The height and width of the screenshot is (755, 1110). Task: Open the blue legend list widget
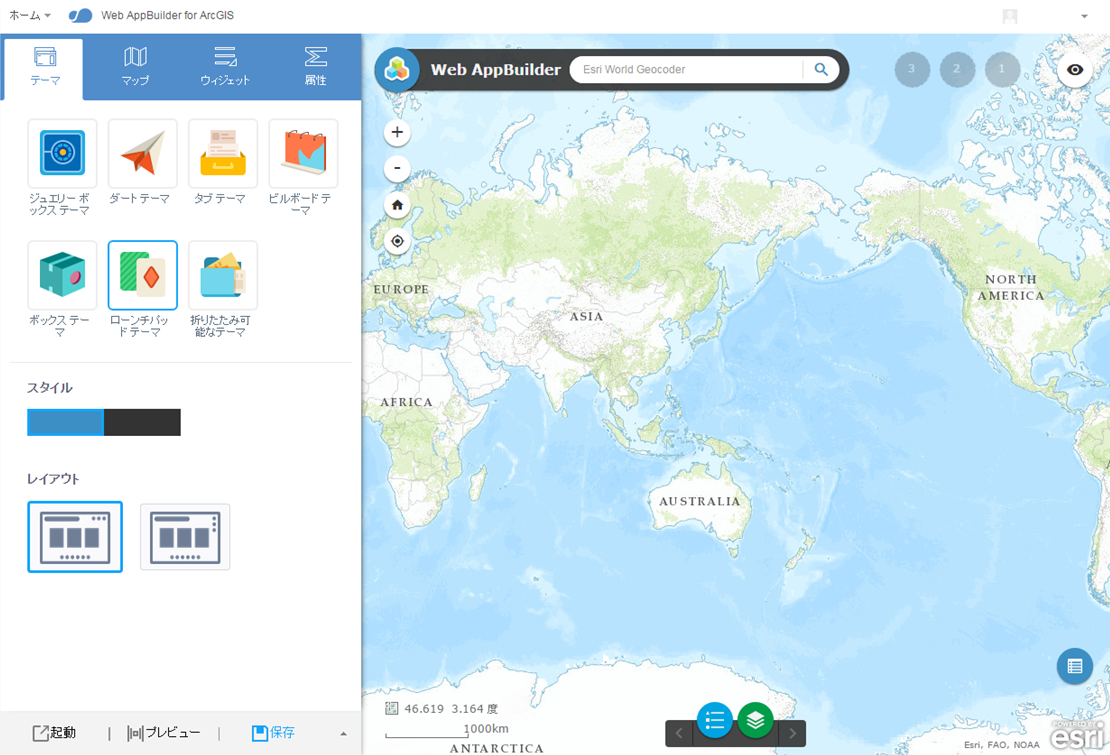(x=714, y=720)
